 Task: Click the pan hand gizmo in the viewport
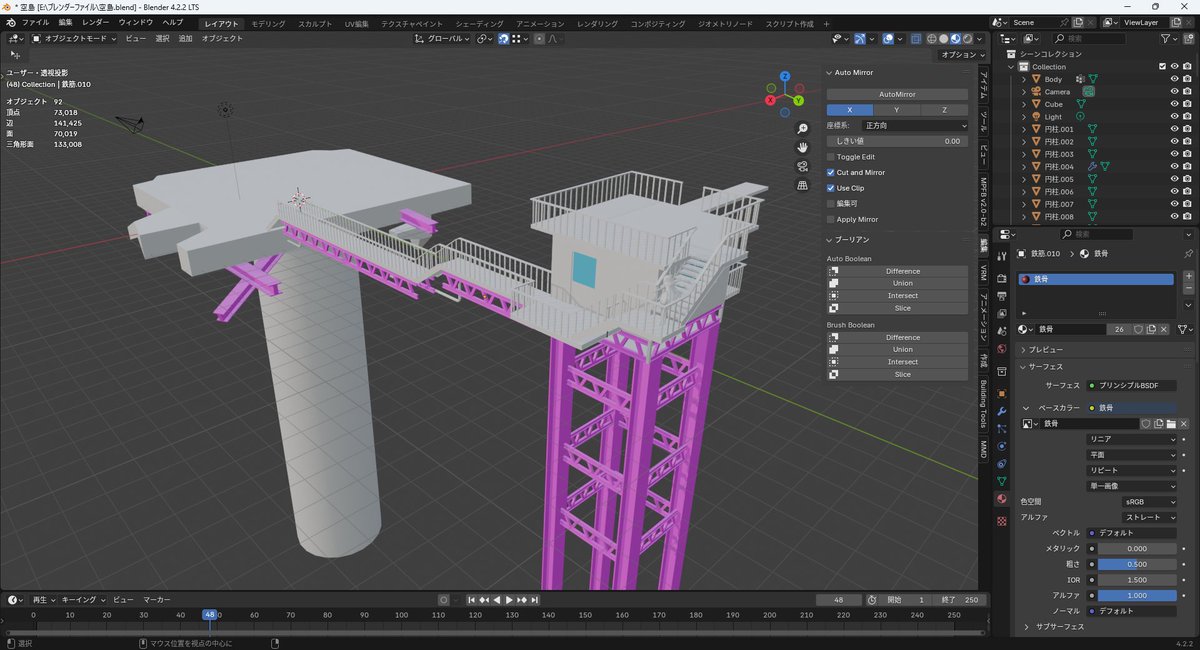[x=802, y=148]
